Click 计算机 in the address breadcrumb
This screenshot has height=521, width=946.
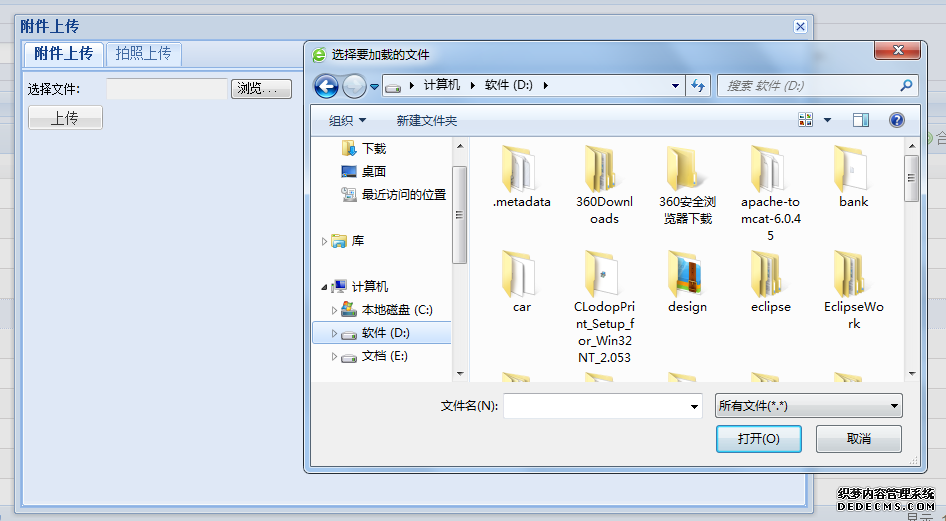coord(442,85)
